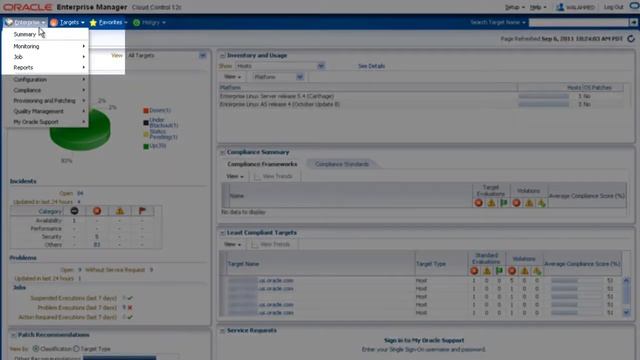Click the logged-in user icon
This screenshot has width=640, height=360.
pyautogui.click(x=560, y=7)
